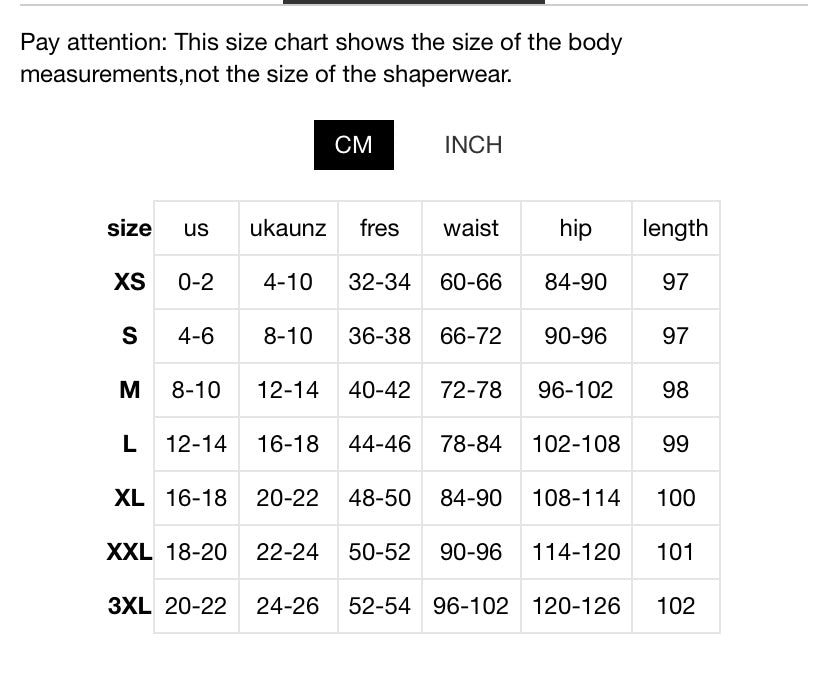Viewport: 828px width, 696px height.
Task: Switch size chart to INCH units
Action: [473, 145]
